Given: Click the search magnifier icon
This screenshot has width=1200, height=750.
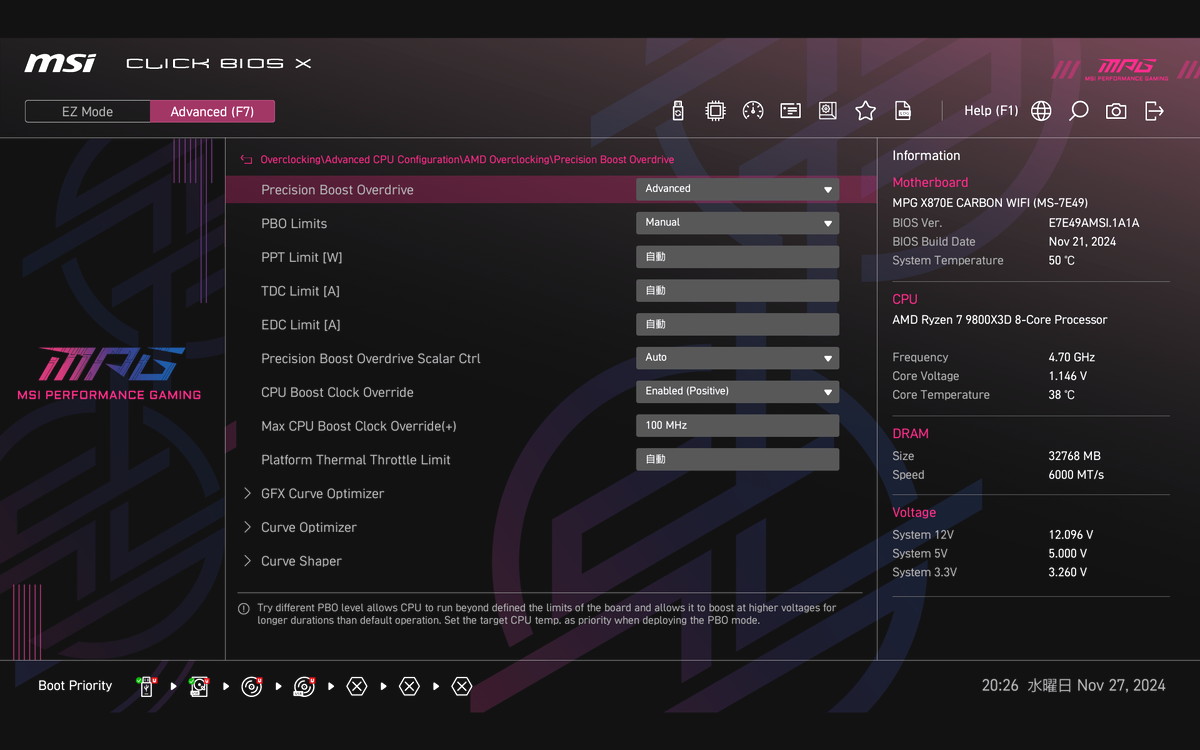Looking at the screenshot, I should (1078, 111).
